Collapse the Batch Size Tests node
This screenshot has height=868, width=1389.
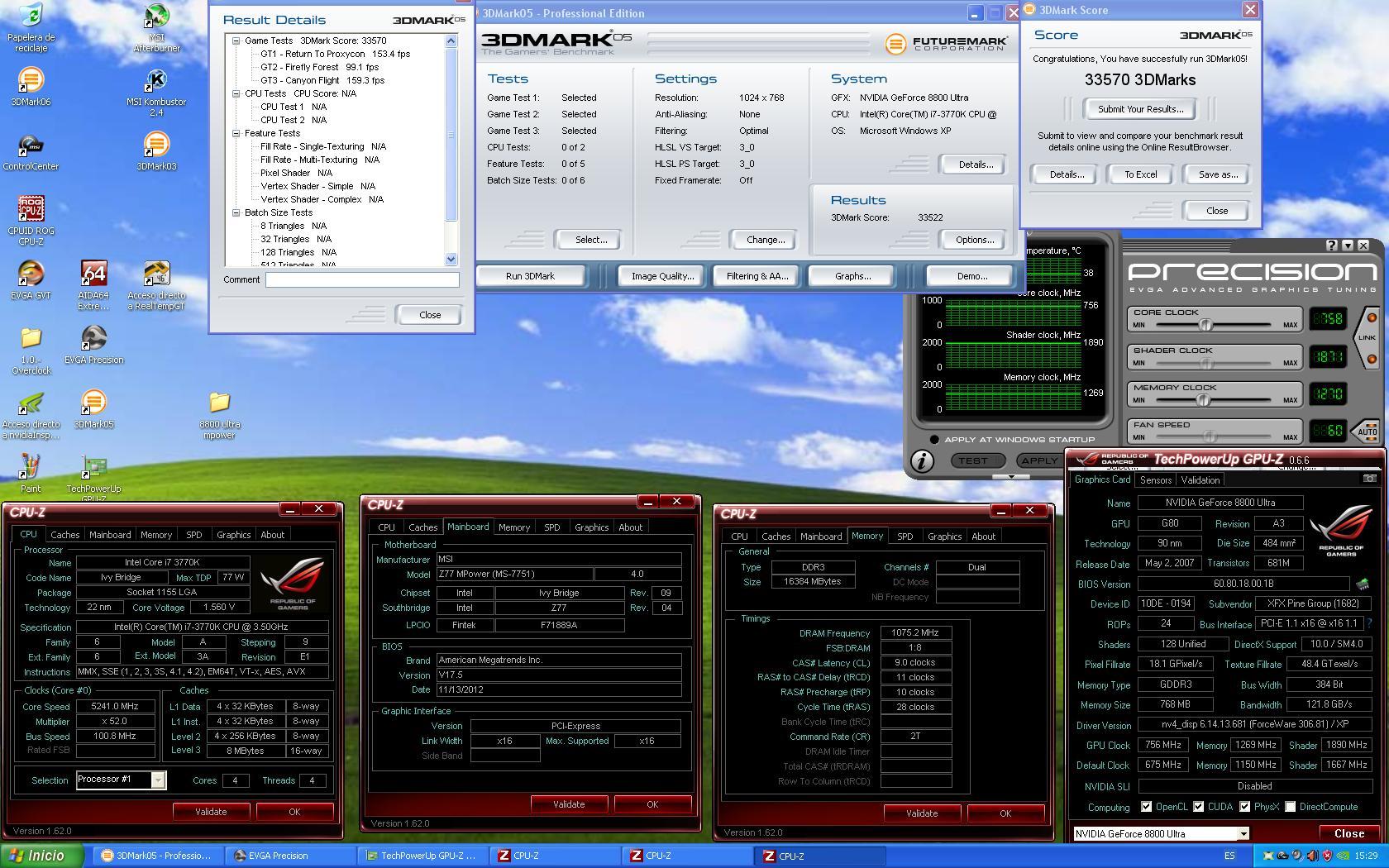(236, 212)
